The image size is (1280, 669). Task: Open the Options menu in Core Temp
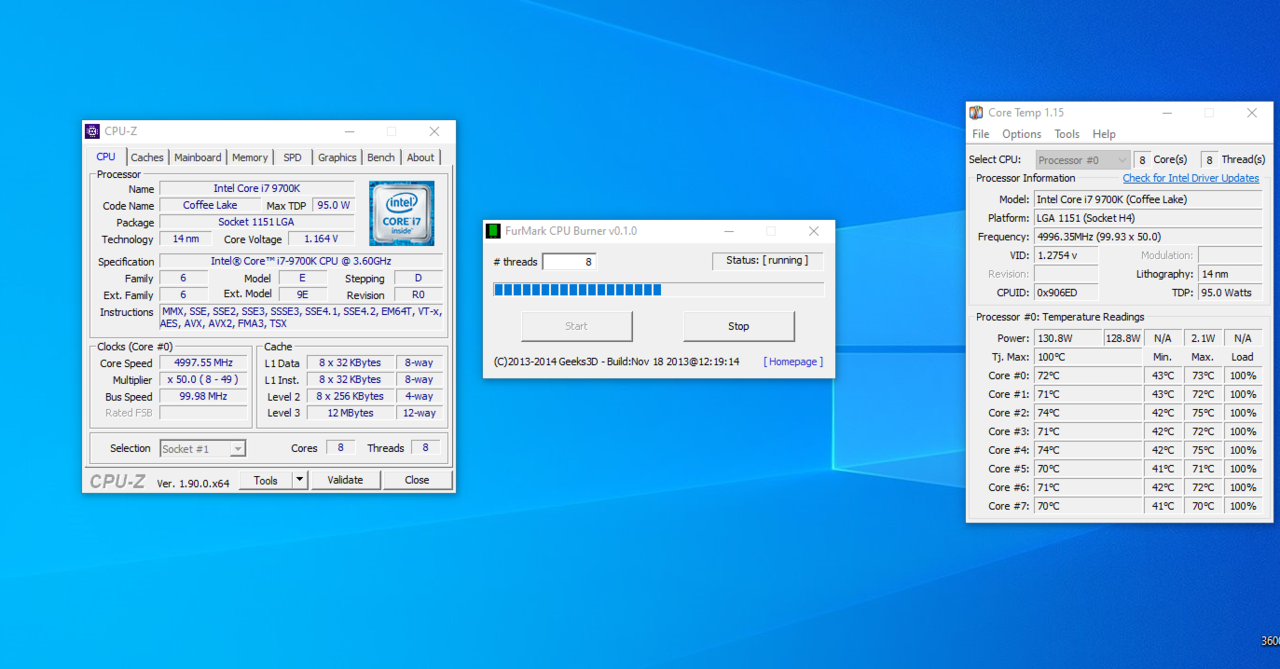1022,134
